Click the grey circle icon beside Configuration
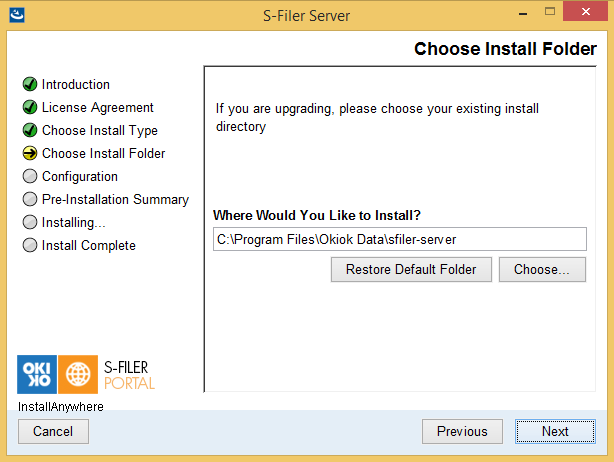Viewport: 614px width, 462px height. 30,176
